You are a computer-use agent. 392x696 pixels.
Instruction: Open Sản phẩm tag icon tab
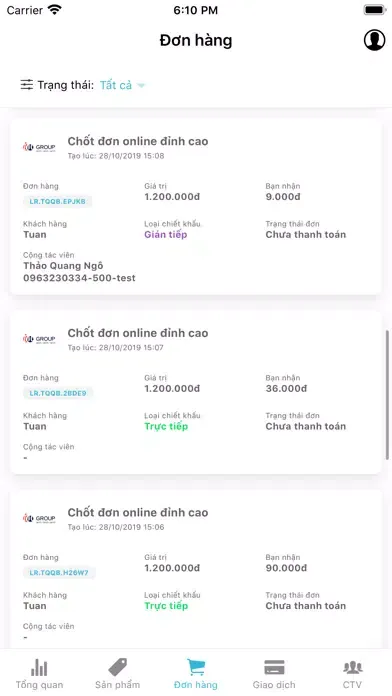[118, 667]
